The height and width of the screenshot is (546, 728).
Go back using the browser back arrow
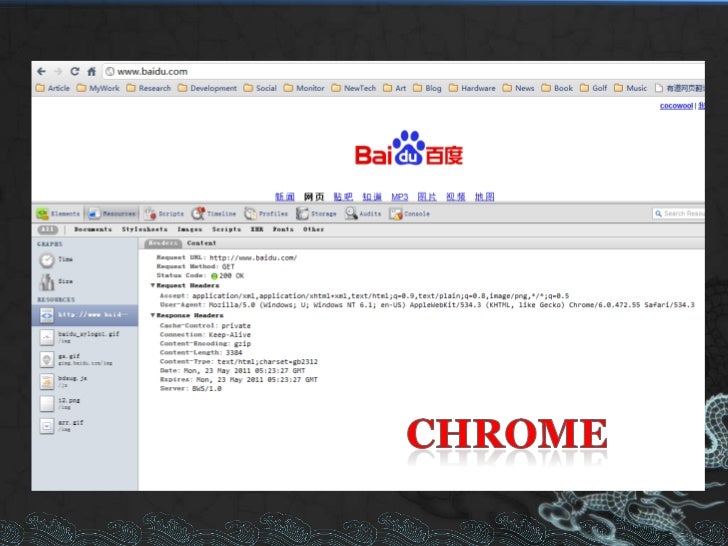[41, 72]
